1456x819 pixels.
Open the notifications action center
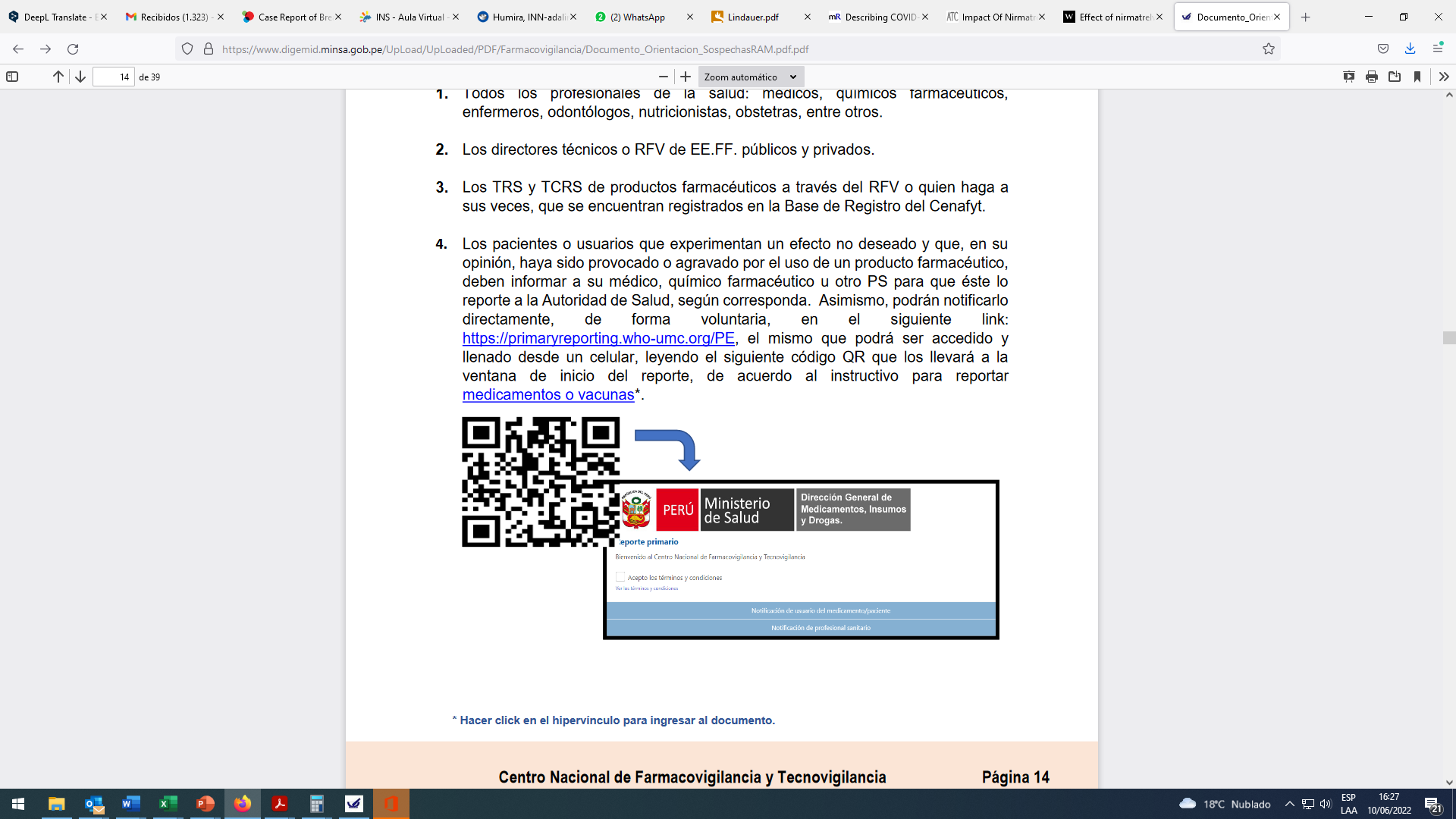[1432, 804]
